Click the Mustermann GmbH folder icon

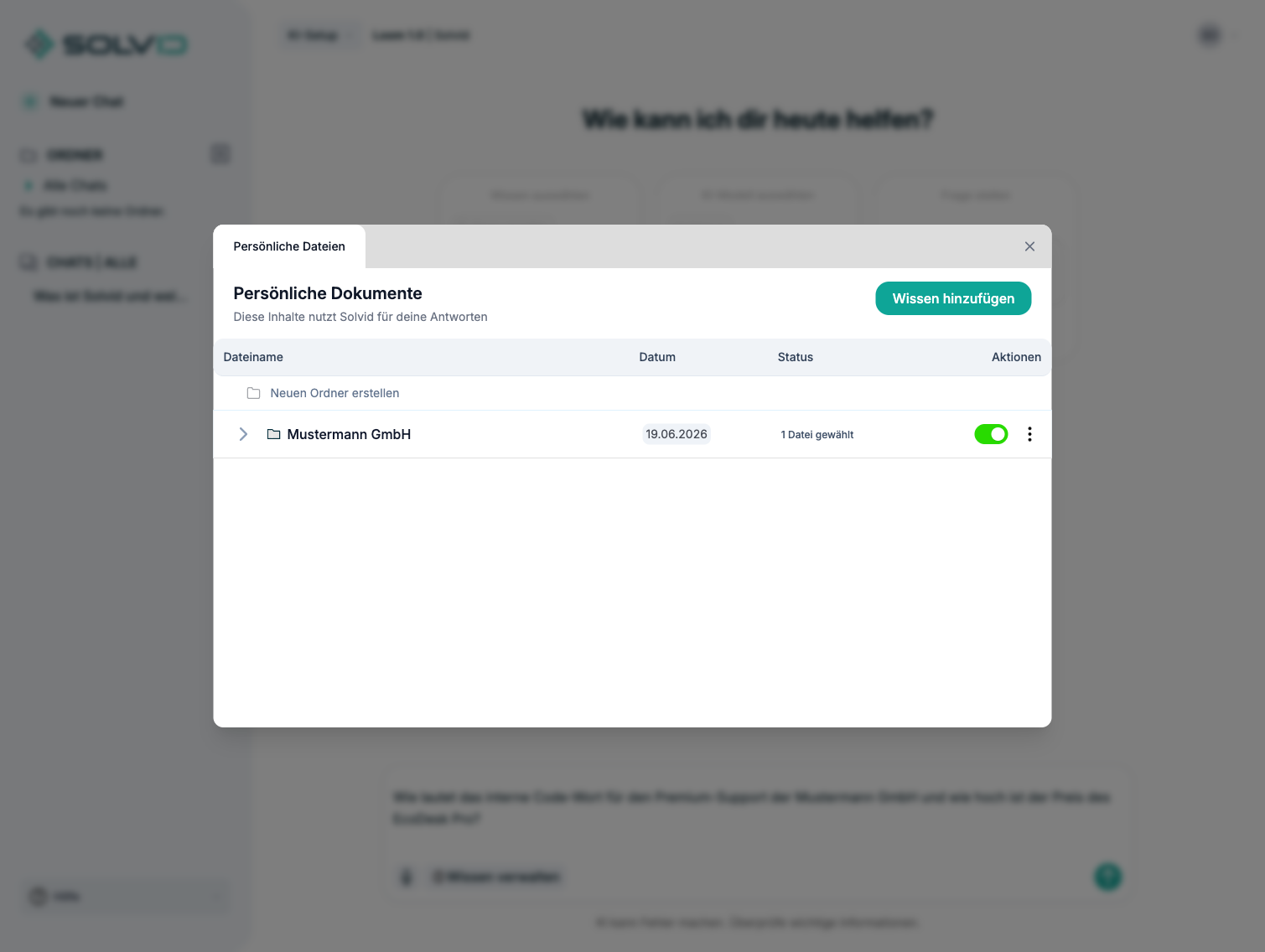[x=273, y=434]
